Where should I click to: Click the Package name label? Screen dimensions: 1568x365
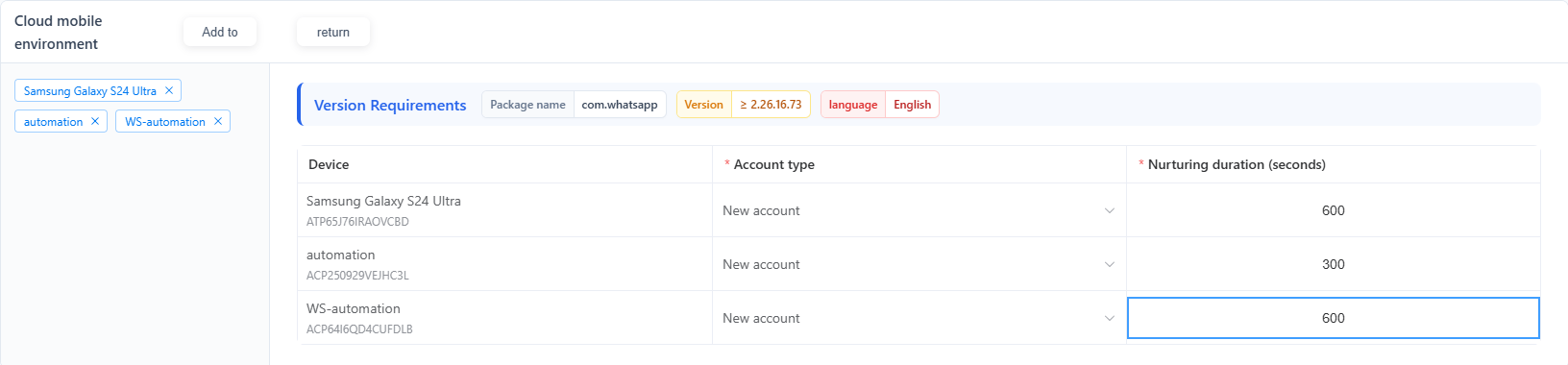527,105
